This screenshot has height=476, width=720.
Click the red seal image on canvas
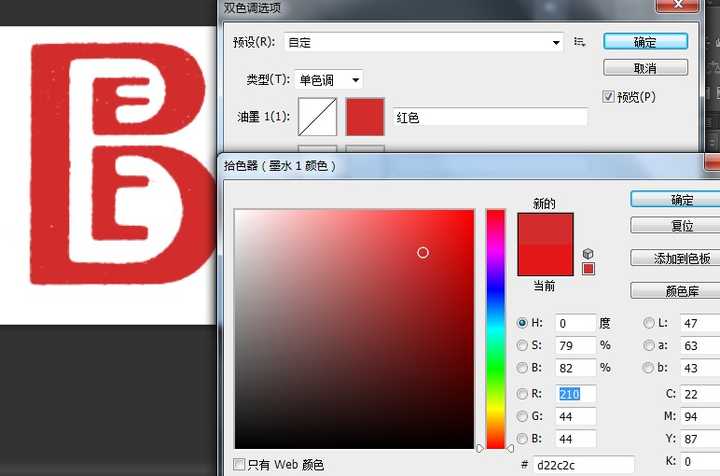[123, 163]
